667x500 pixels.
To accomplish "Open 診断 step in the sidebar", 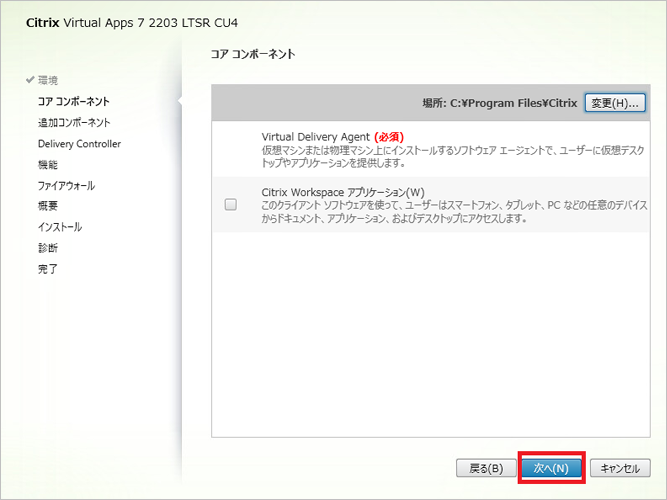I will coord(48,248).
